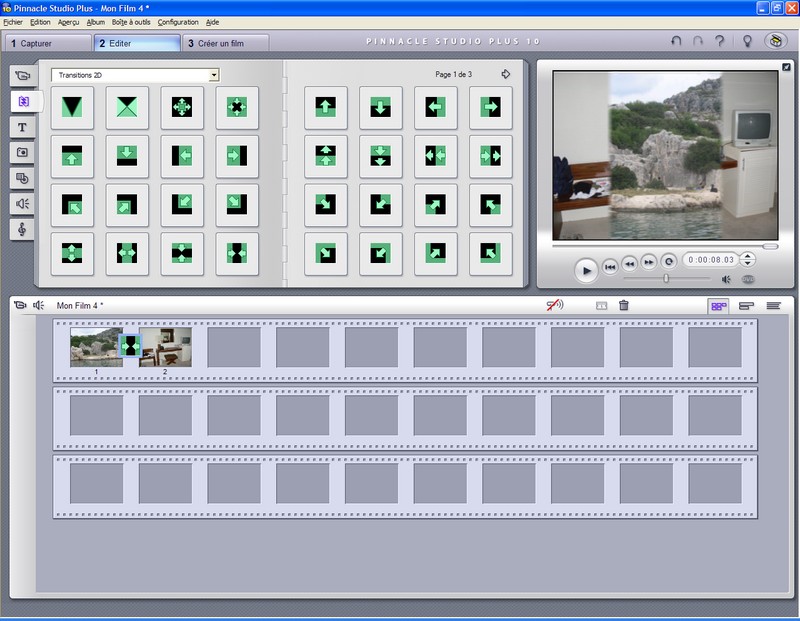Image resolution: width=800 pixels, height=621 pixels.
Task: Open the audio toolbox speaker icon
Action: coord(39,305)
